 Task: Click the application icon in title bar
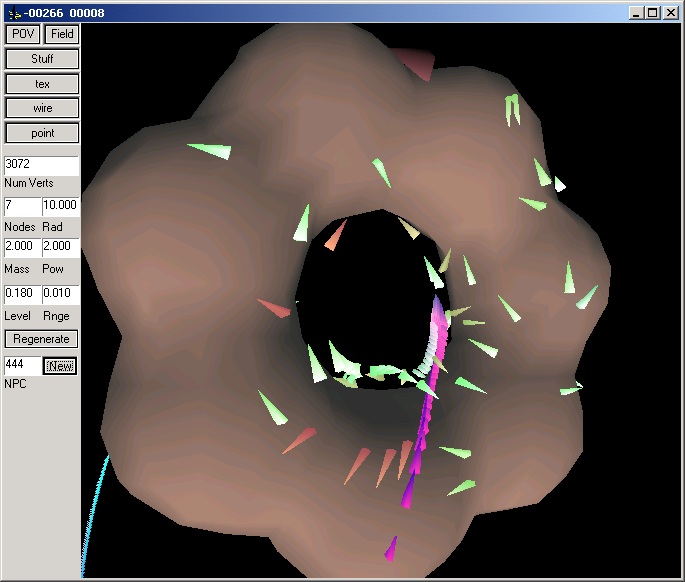pos(13,13)
